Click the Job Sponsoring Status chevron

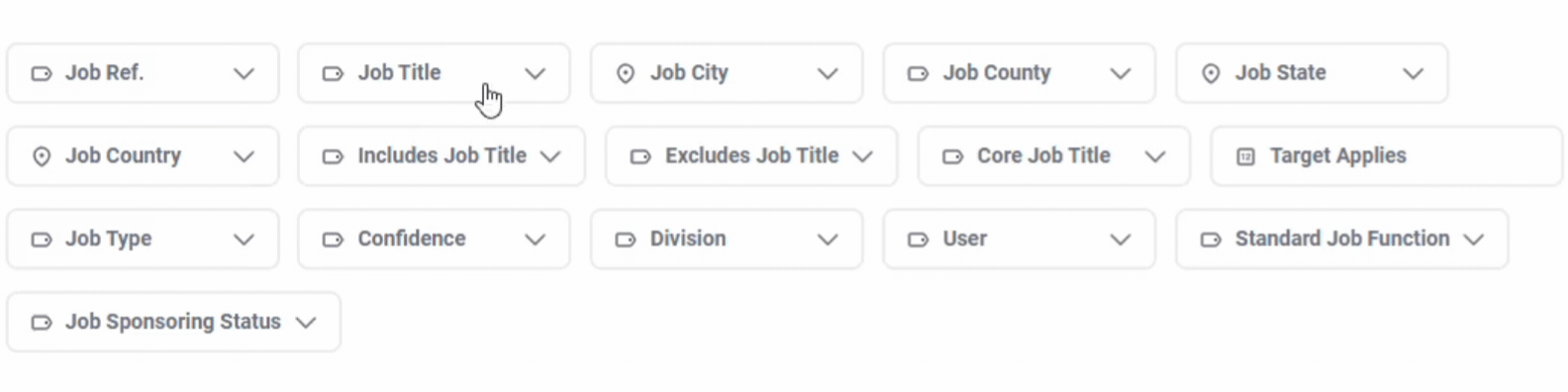coord(306,323)
